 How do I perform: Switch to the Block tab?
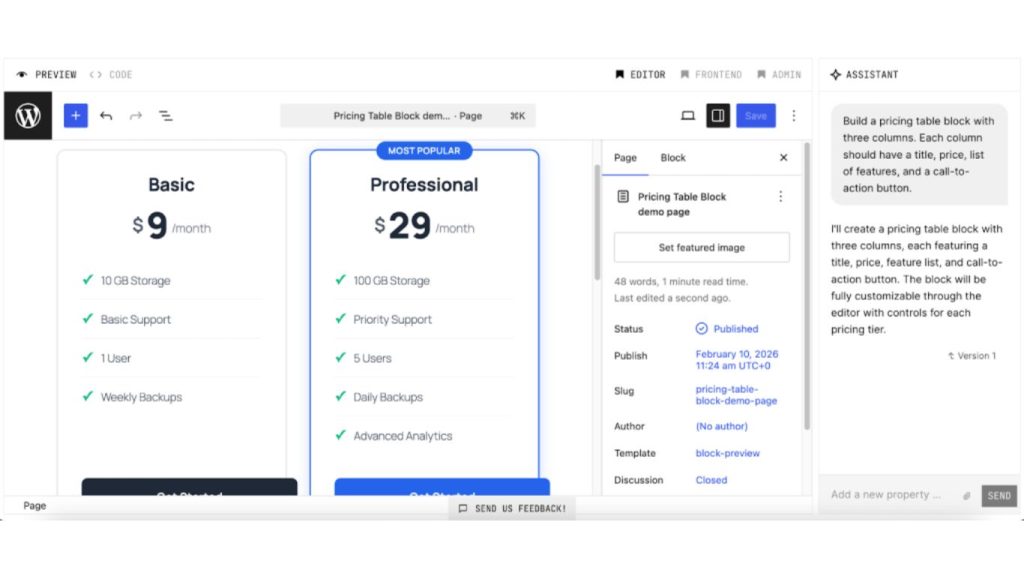pyautogui.click(x=672, y=157)
